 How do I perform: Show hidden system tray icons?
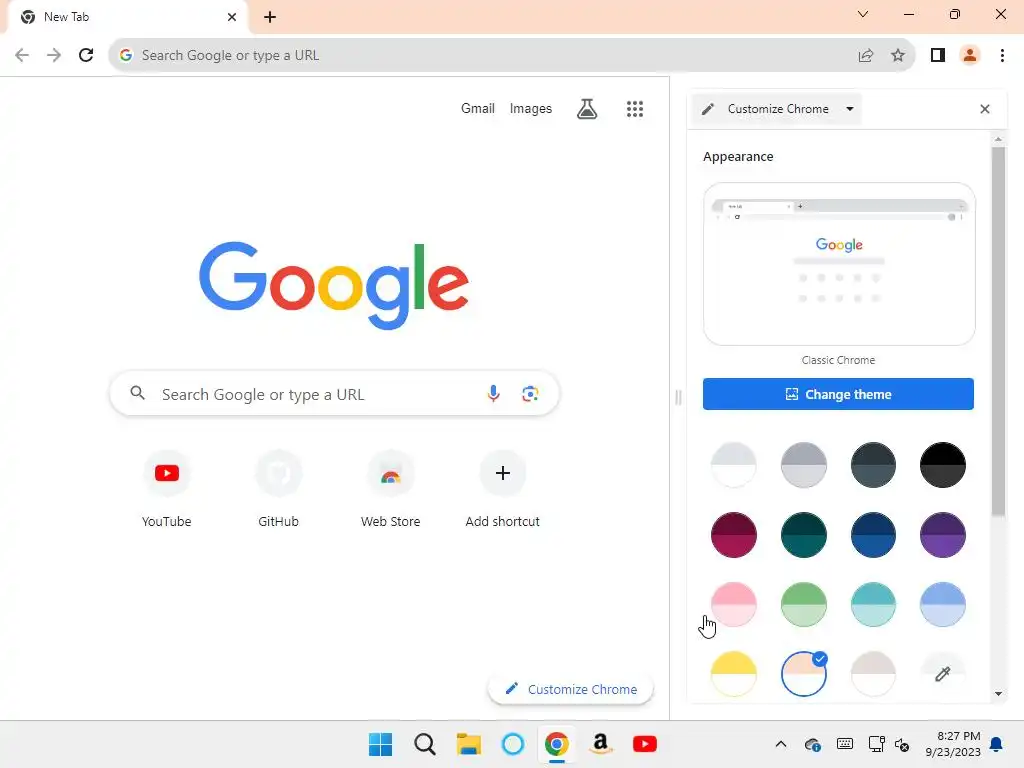pyautogui.click(x=780, y=744)
